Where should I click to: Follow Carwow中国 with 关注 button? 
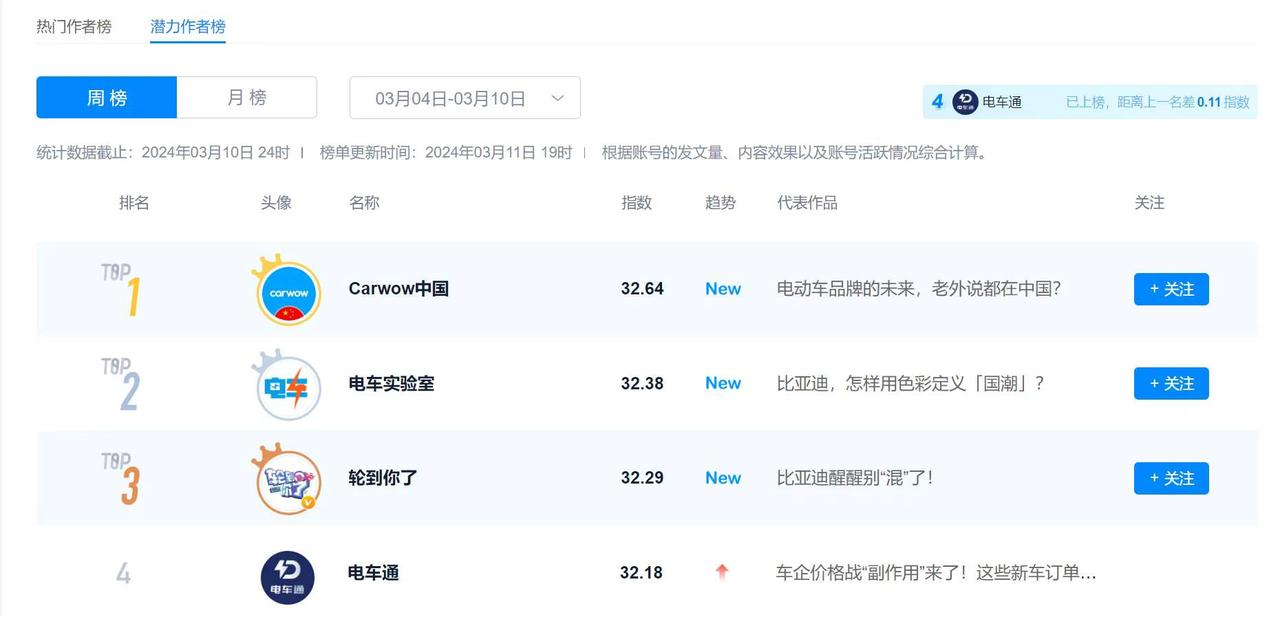click(1171, 289)
